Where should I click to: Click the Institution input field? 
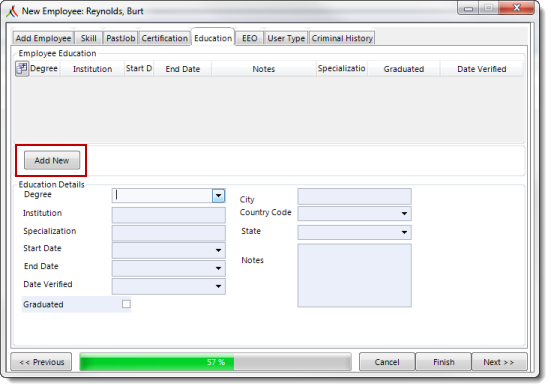[169, 215]
